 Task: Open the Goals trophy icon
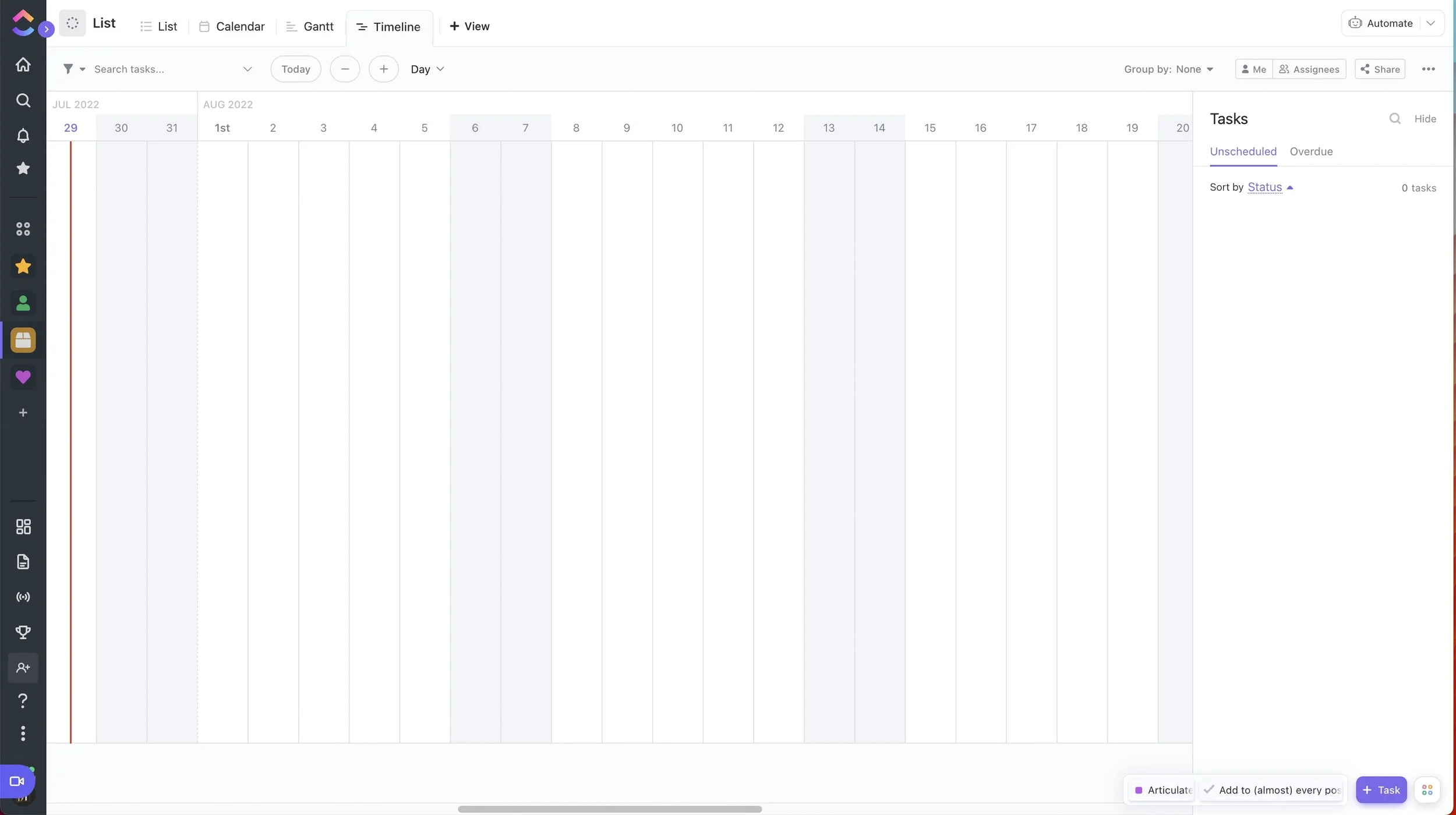(23, 632)
